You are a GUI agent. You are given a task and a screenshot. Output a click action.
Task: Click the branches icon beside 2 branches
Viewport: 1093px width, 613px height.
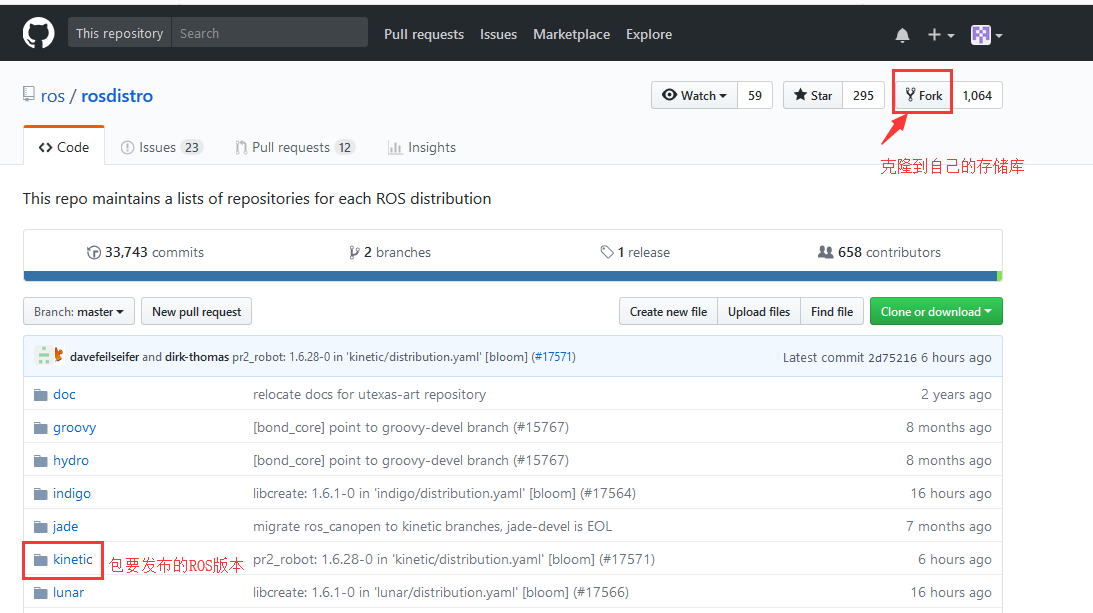pyautogui.click(x=354, y=252)
